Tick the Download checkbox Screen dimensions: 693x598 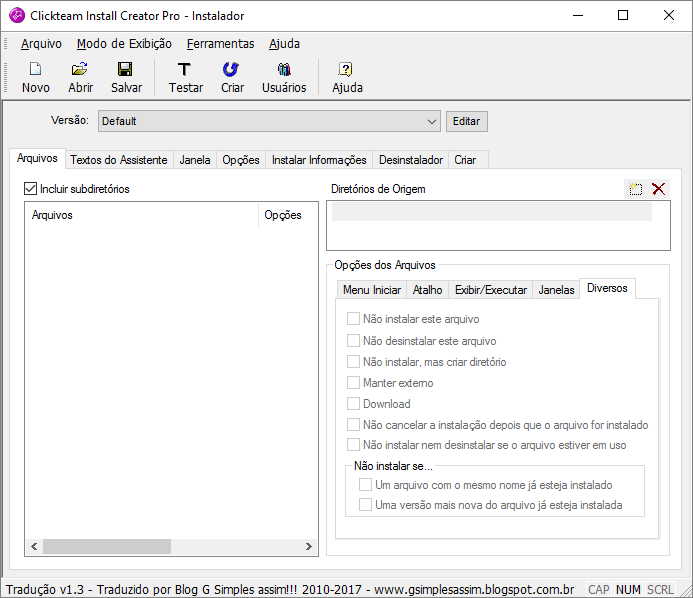click(353, 404)
